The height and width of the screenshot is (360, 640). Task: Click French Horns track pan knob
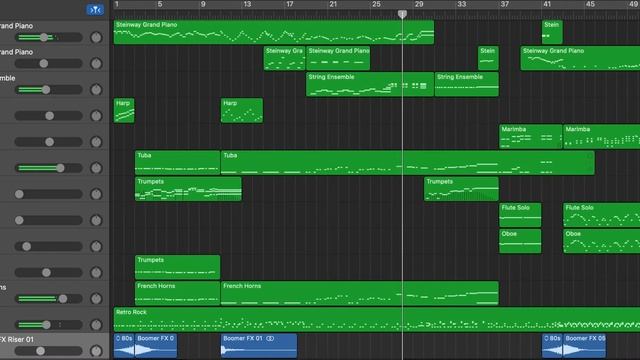click(96, 299)
